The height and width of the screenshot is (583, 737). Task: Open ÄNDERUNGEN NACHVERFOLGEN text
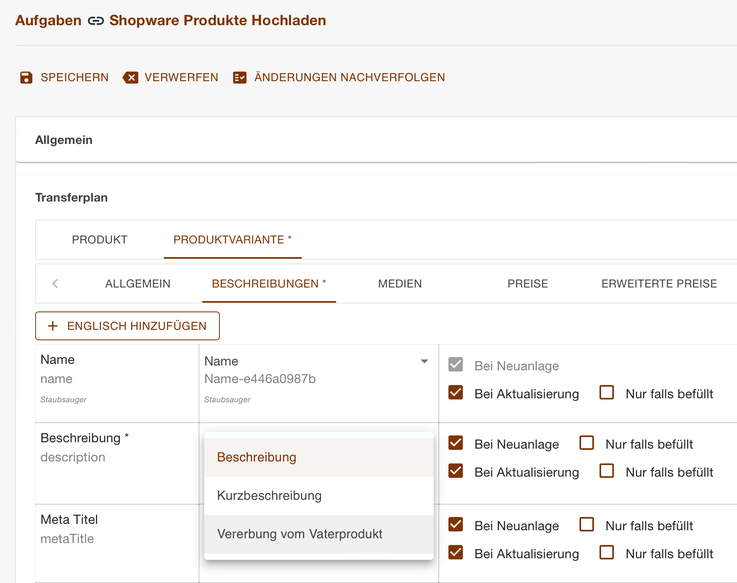click(x=349, y=77)
